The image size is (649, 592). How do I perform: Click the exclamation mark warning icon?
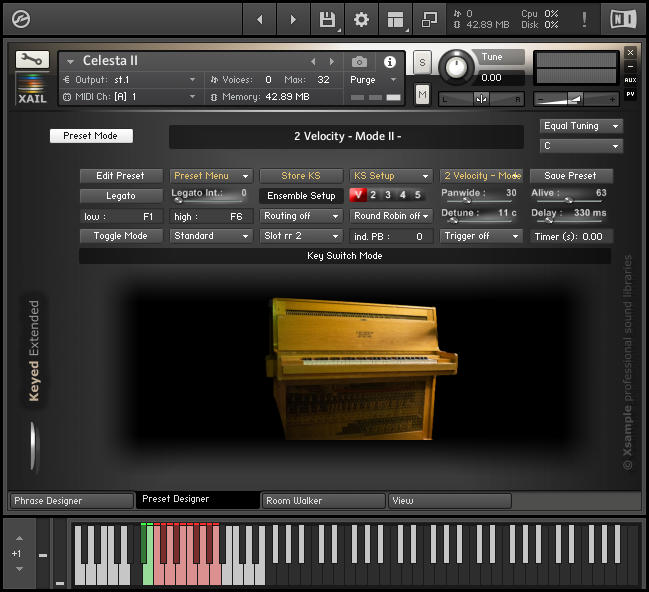pyautogui.click(x=584, y=19)
